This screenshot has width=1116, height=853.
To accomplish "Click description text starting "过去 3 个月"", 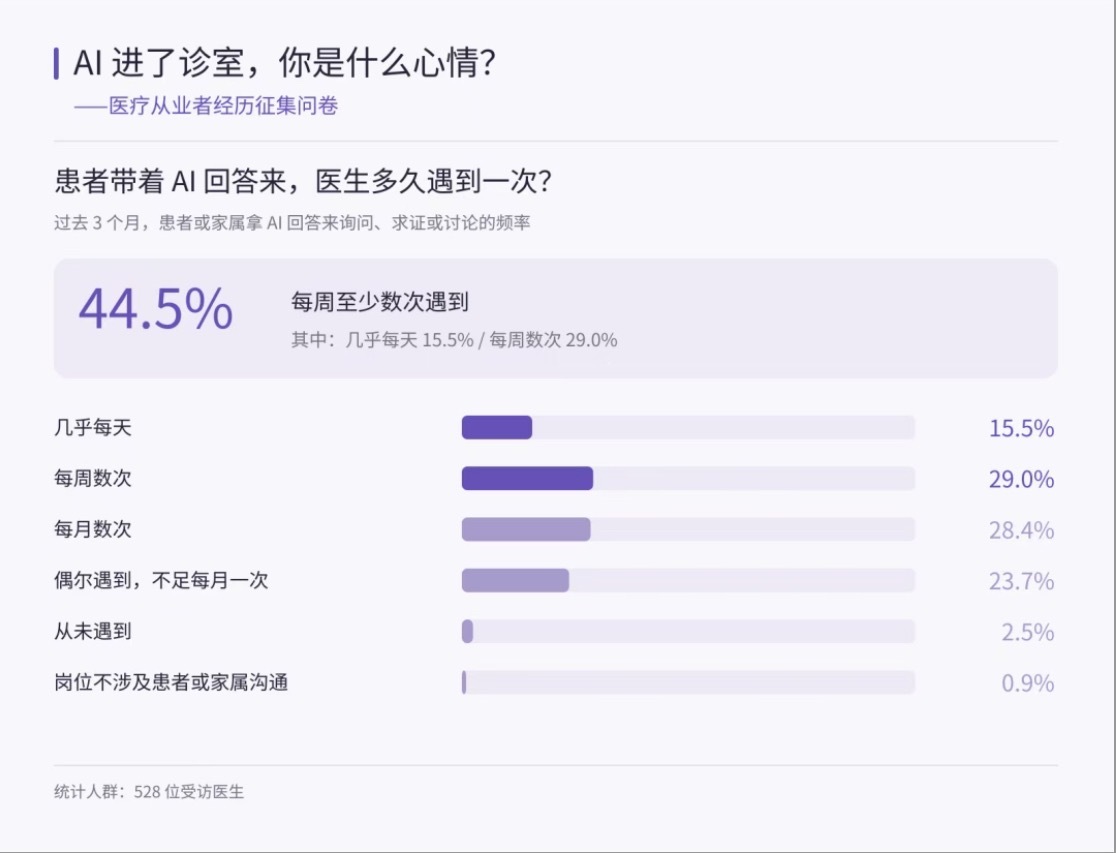I will (293, 223).
